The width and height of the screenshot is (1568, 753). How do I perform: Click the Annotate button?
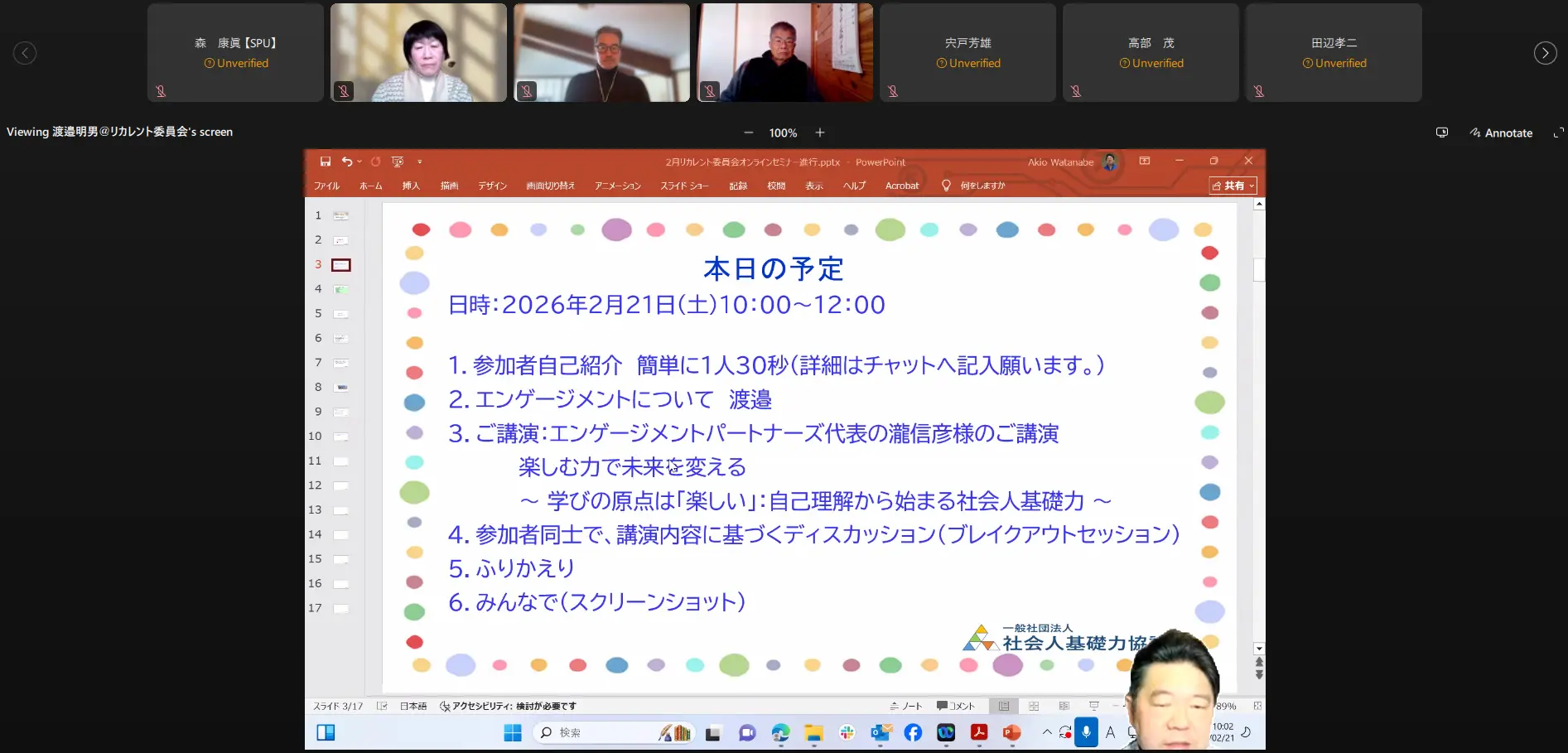click(x=1501, y=133)
